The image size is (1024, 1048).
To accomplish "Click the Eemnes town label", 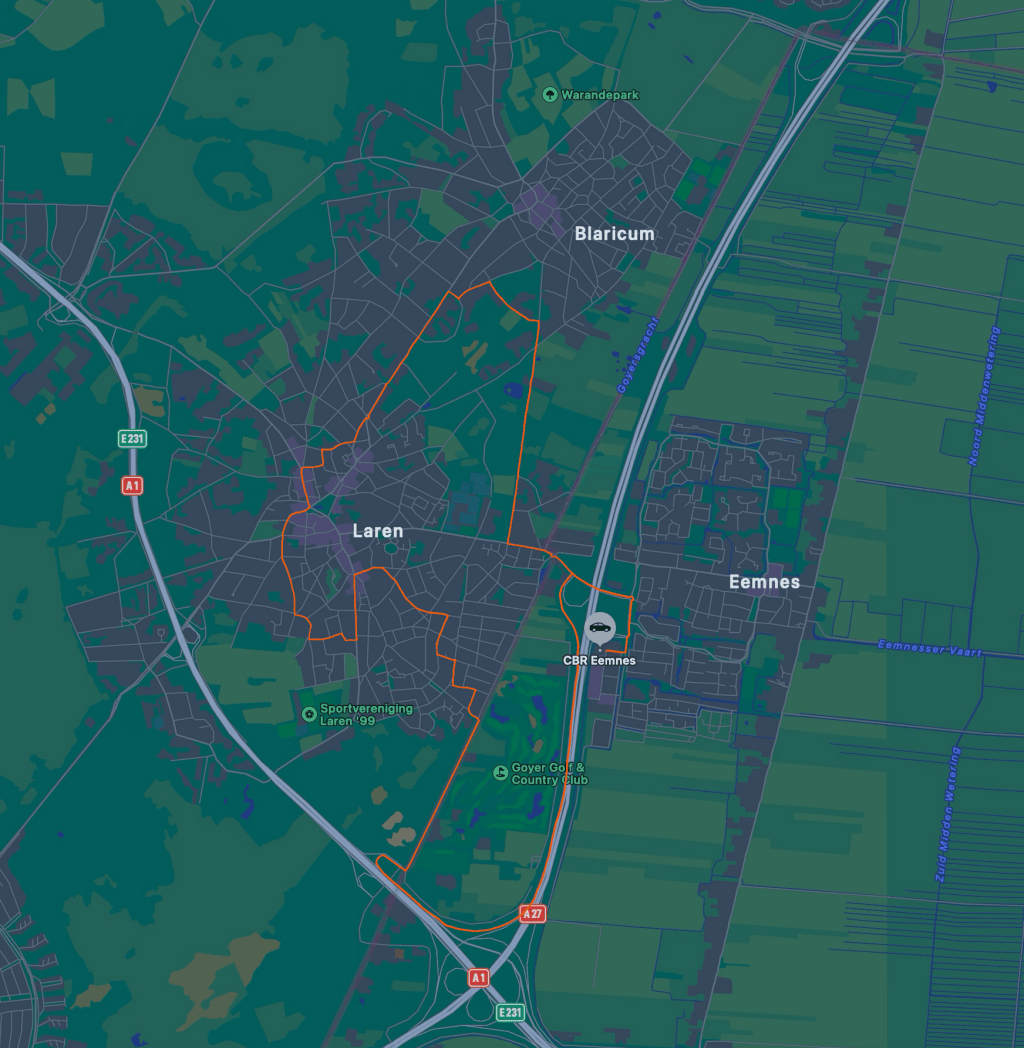I will 764,582.
